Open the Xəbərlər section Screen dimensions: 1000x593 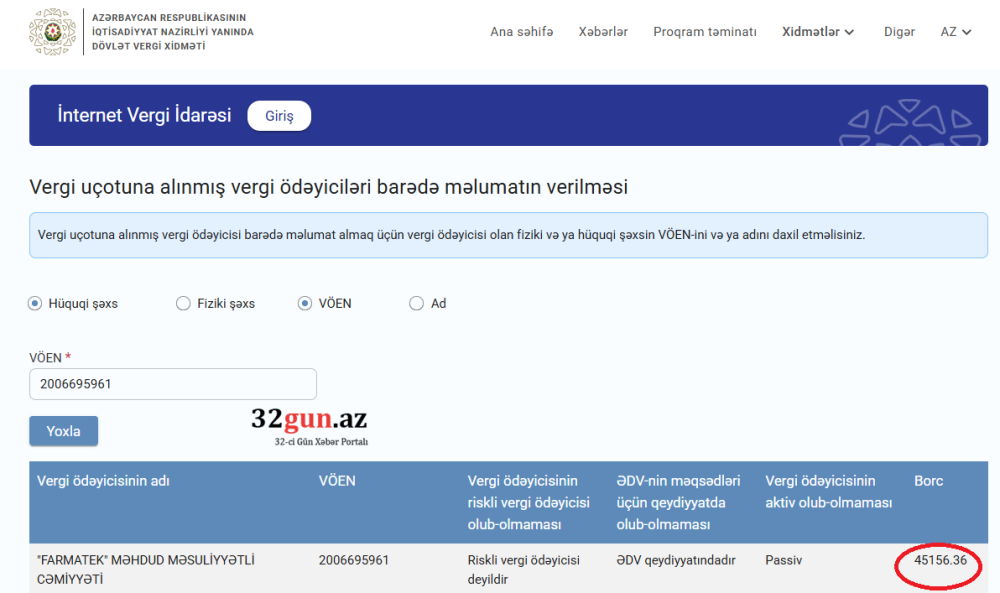(x=603, y=31)
